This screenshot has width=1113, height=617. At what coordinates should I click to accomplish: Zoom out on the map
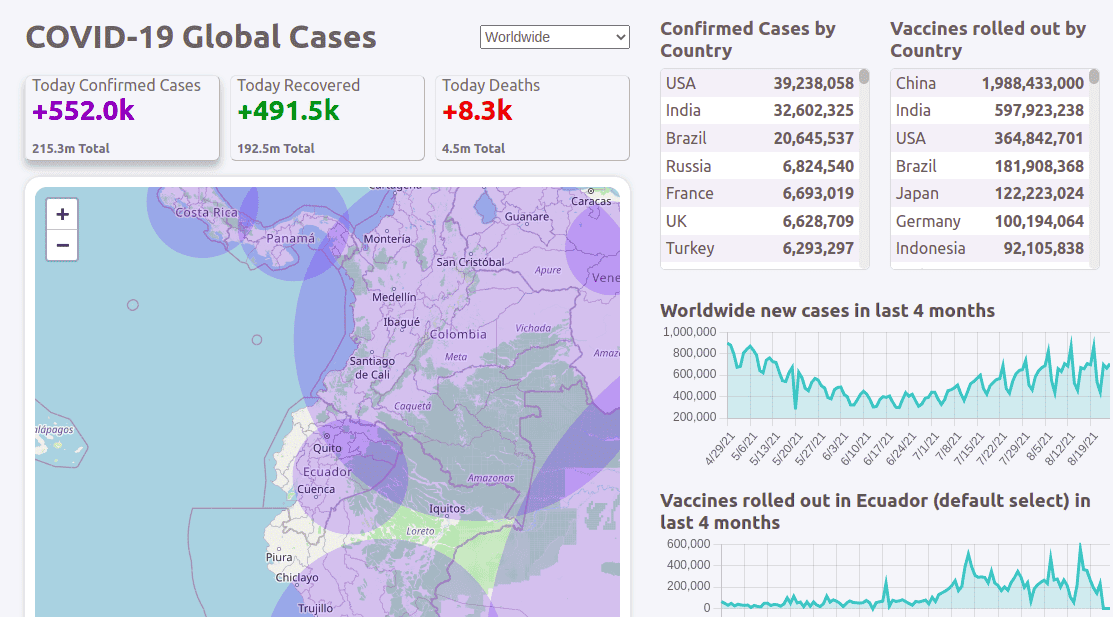[61, 245]
